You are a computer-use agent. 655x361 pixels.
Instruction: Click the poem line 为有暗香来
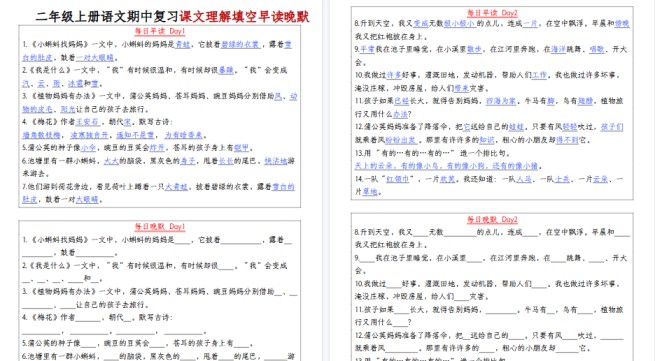[x=183, y=135]
